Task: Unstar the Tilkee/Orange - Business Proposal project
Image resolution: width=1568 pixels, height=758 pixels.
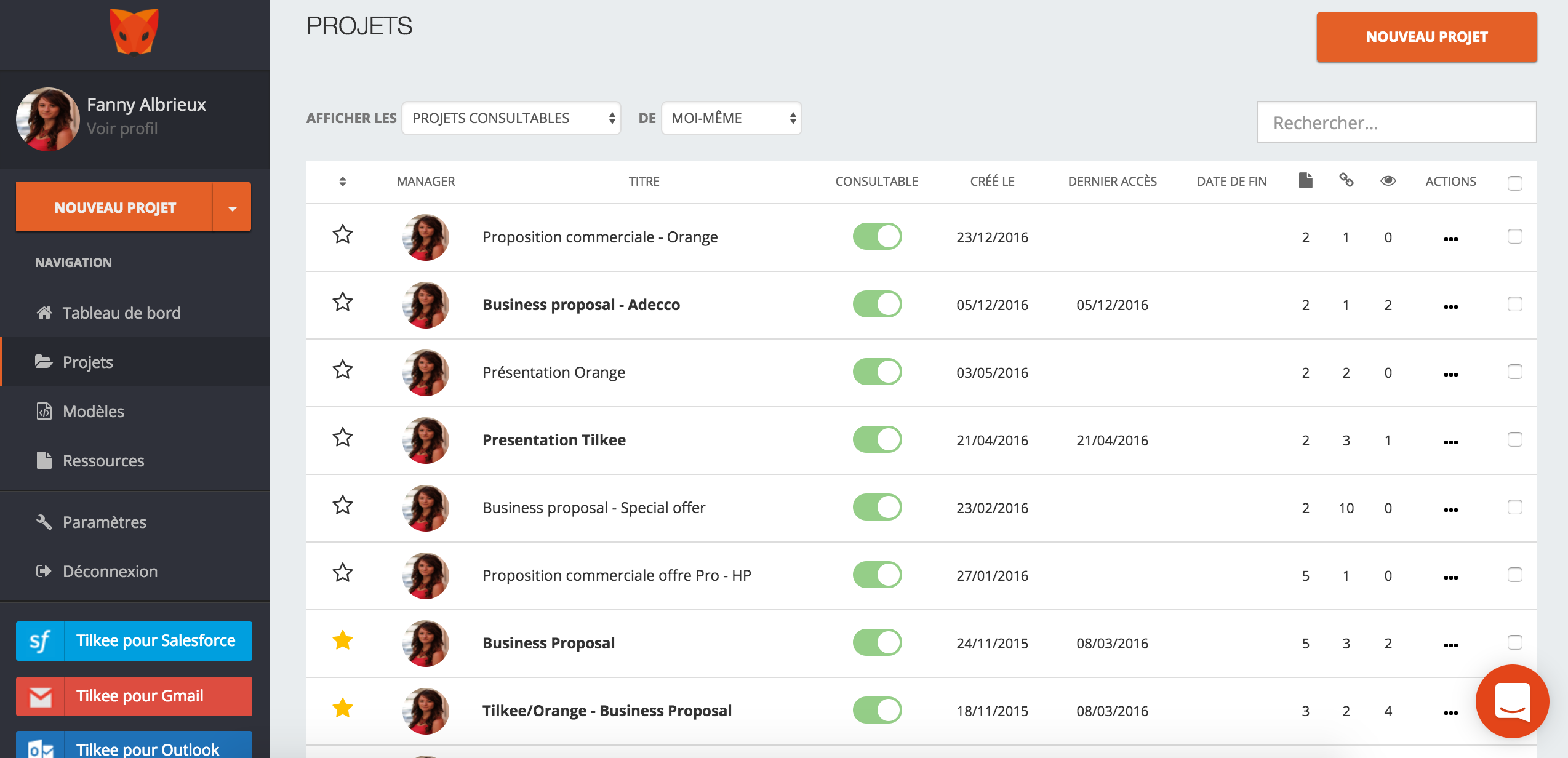Action: 343,708
